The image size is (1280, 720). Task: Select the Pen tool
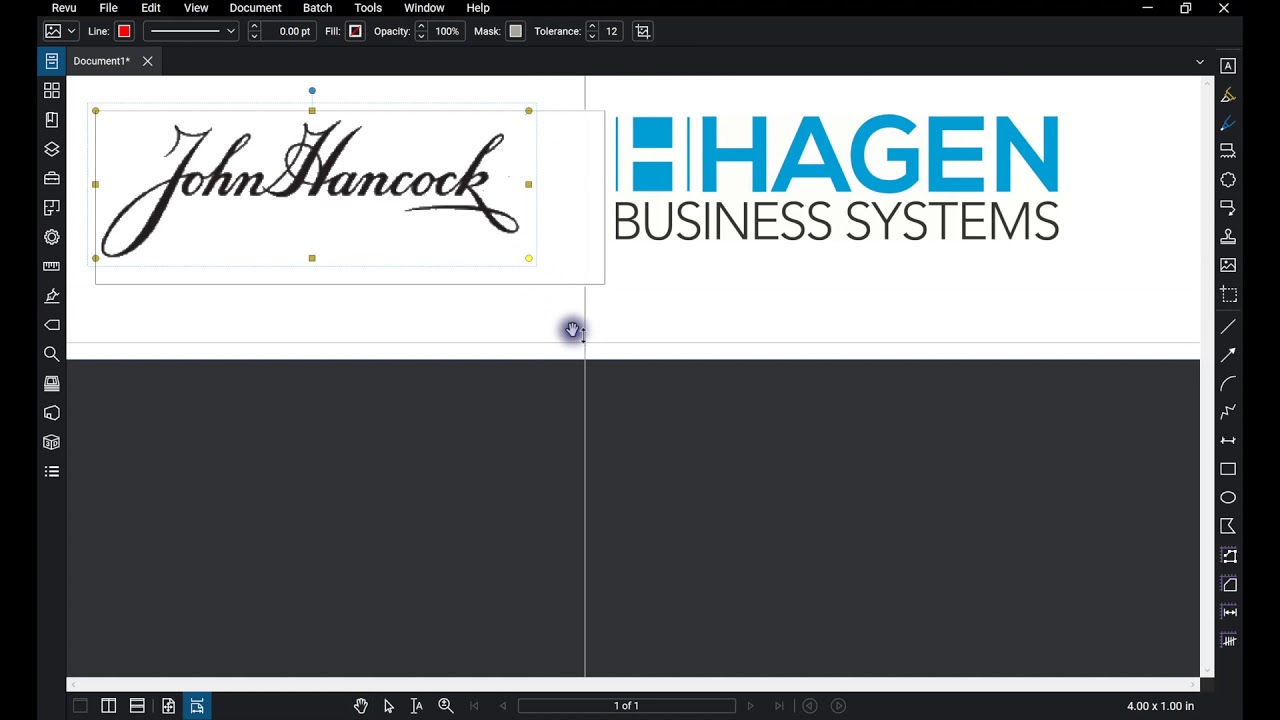(x=1228, y=124)
